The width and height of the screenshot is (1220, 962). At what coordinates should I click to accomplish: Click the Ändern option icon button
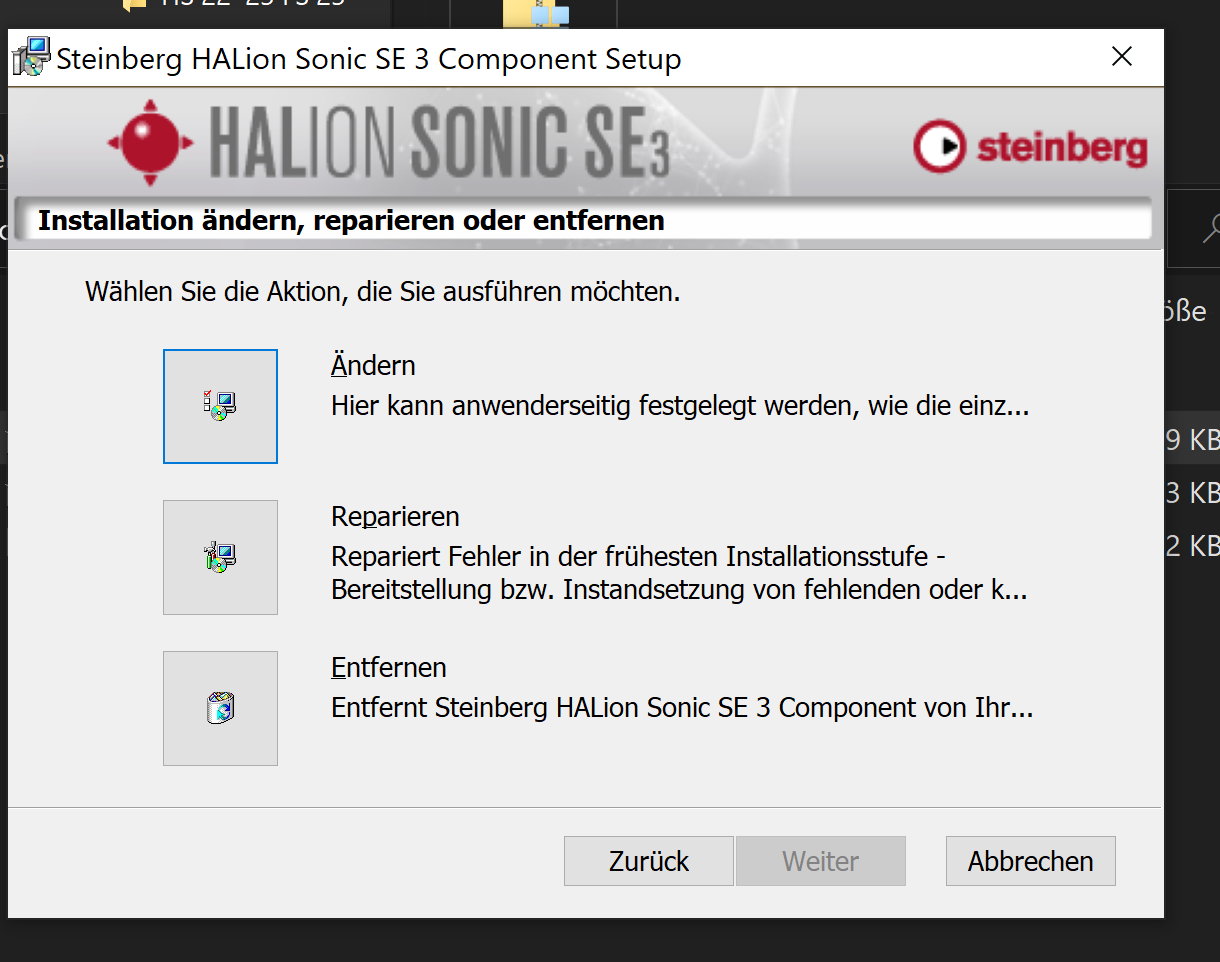pyautogui.click(x=220, y=406)
